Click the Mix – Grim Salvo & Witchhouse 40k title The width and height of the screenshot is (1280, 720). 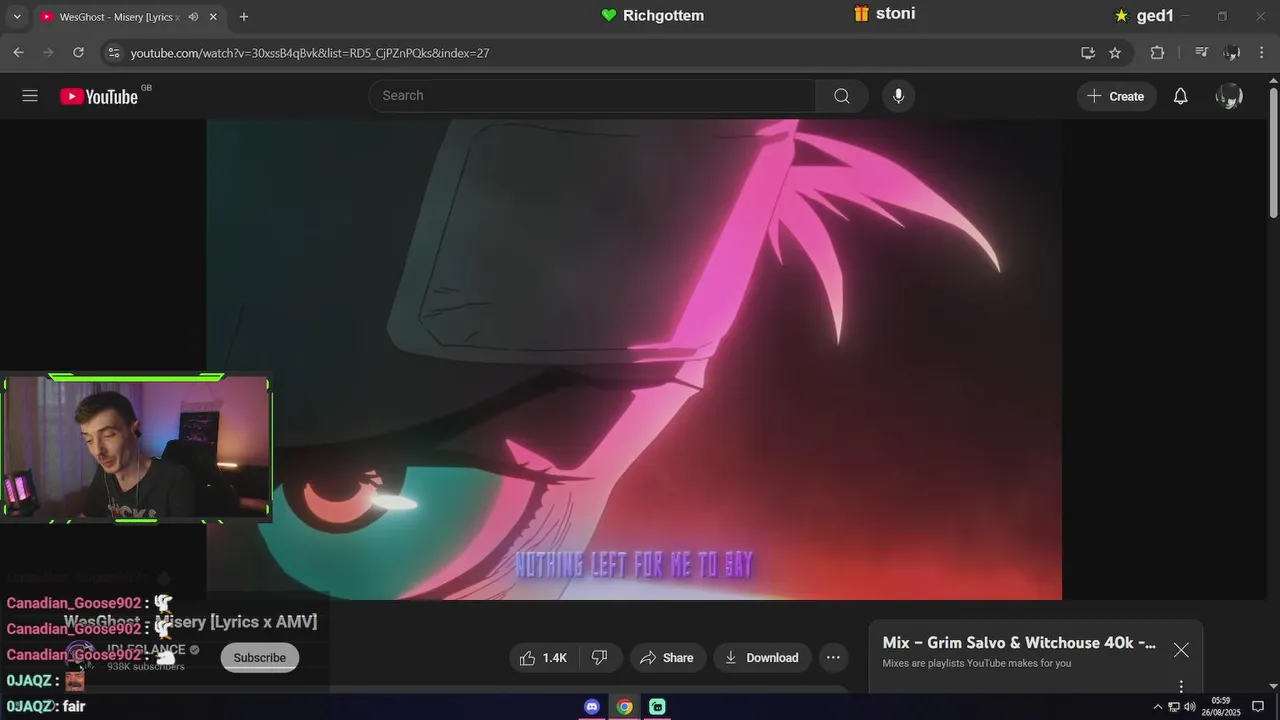[1019, 643]
